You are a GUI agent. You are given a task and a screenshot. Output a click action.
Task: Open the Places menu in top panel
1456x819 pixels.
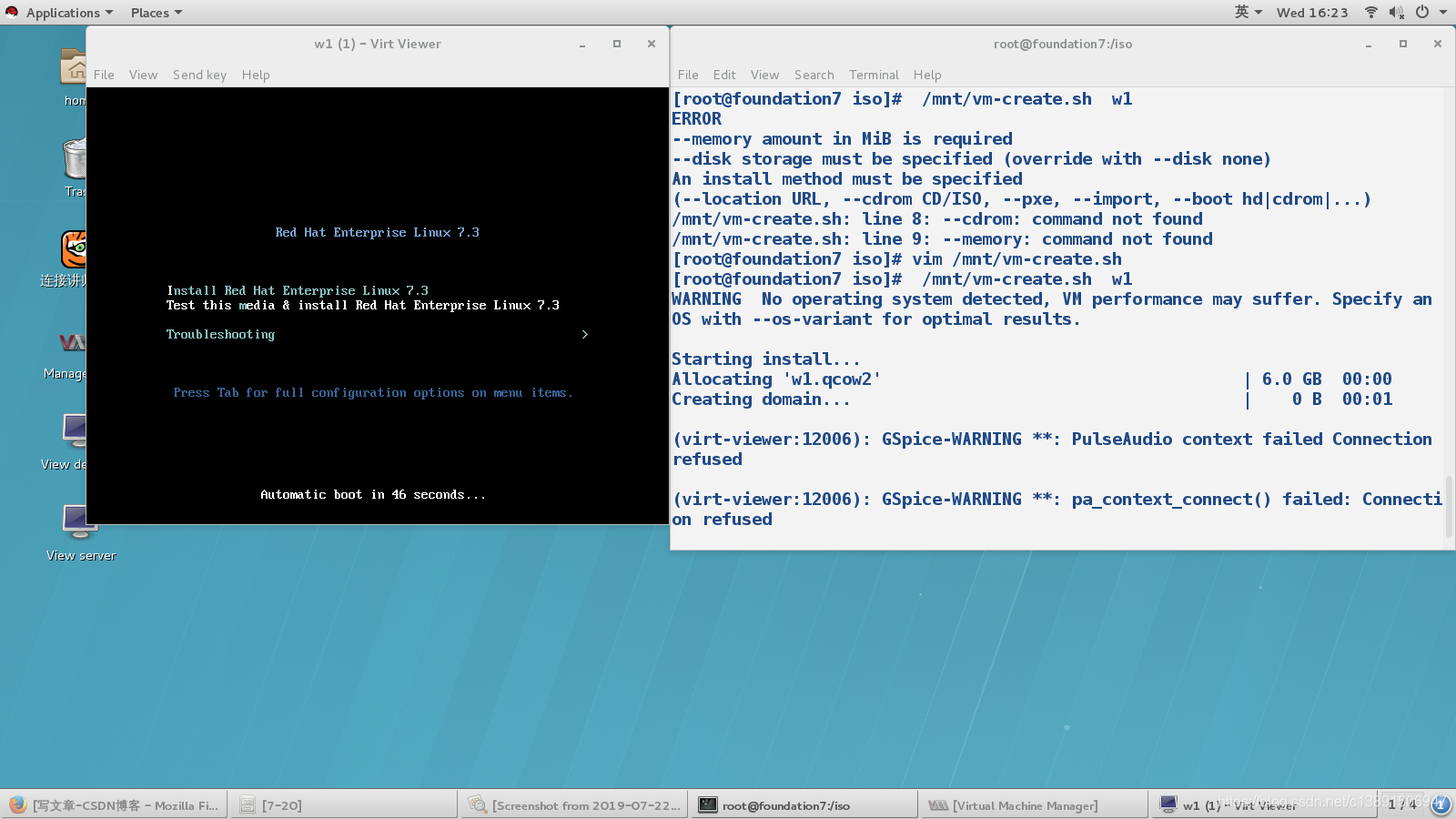[x=156, y=13]
